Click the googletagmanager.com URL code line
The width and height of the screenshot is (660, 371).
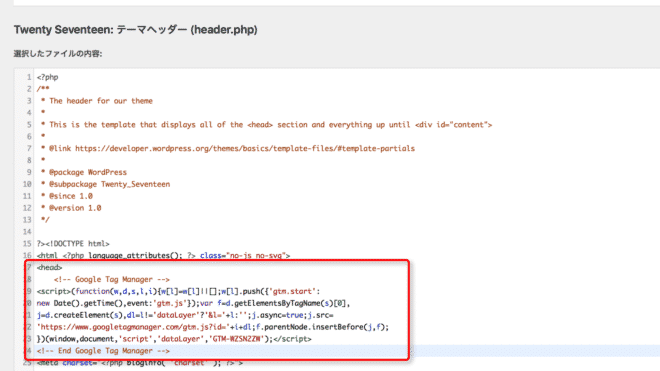pos(213,327)
